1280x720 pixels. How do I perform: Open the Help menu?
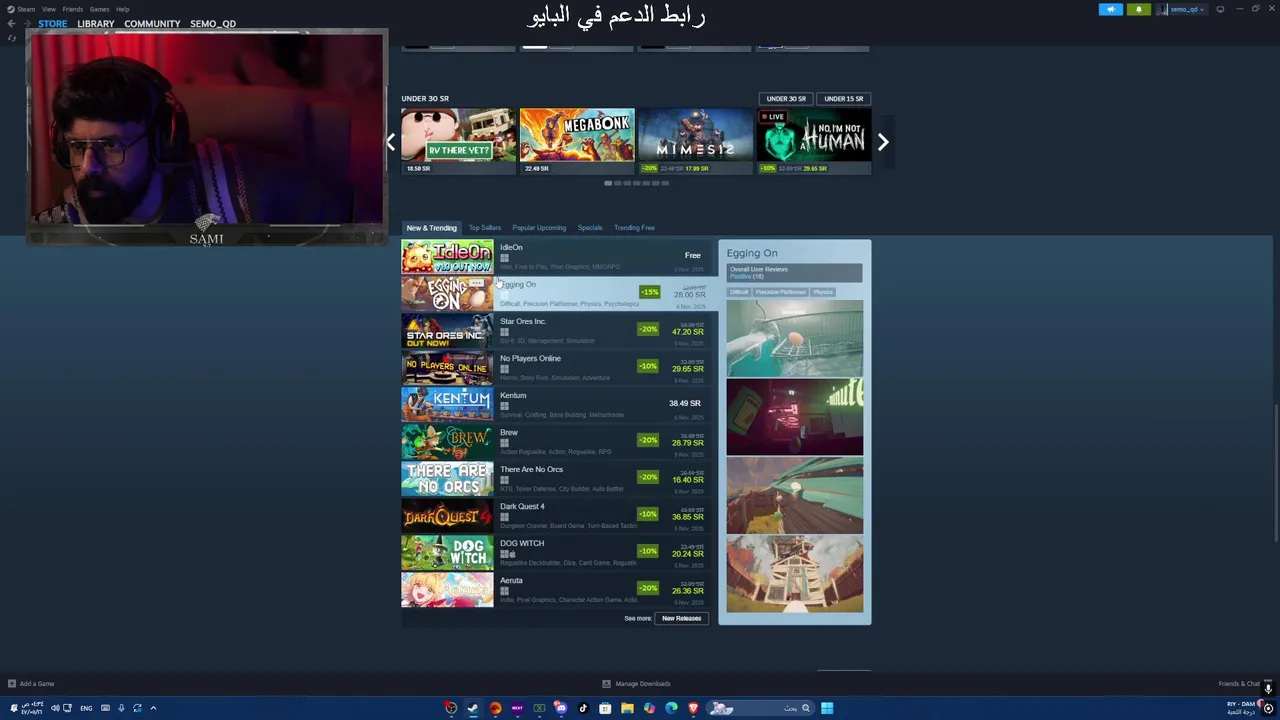click(122, 9)
